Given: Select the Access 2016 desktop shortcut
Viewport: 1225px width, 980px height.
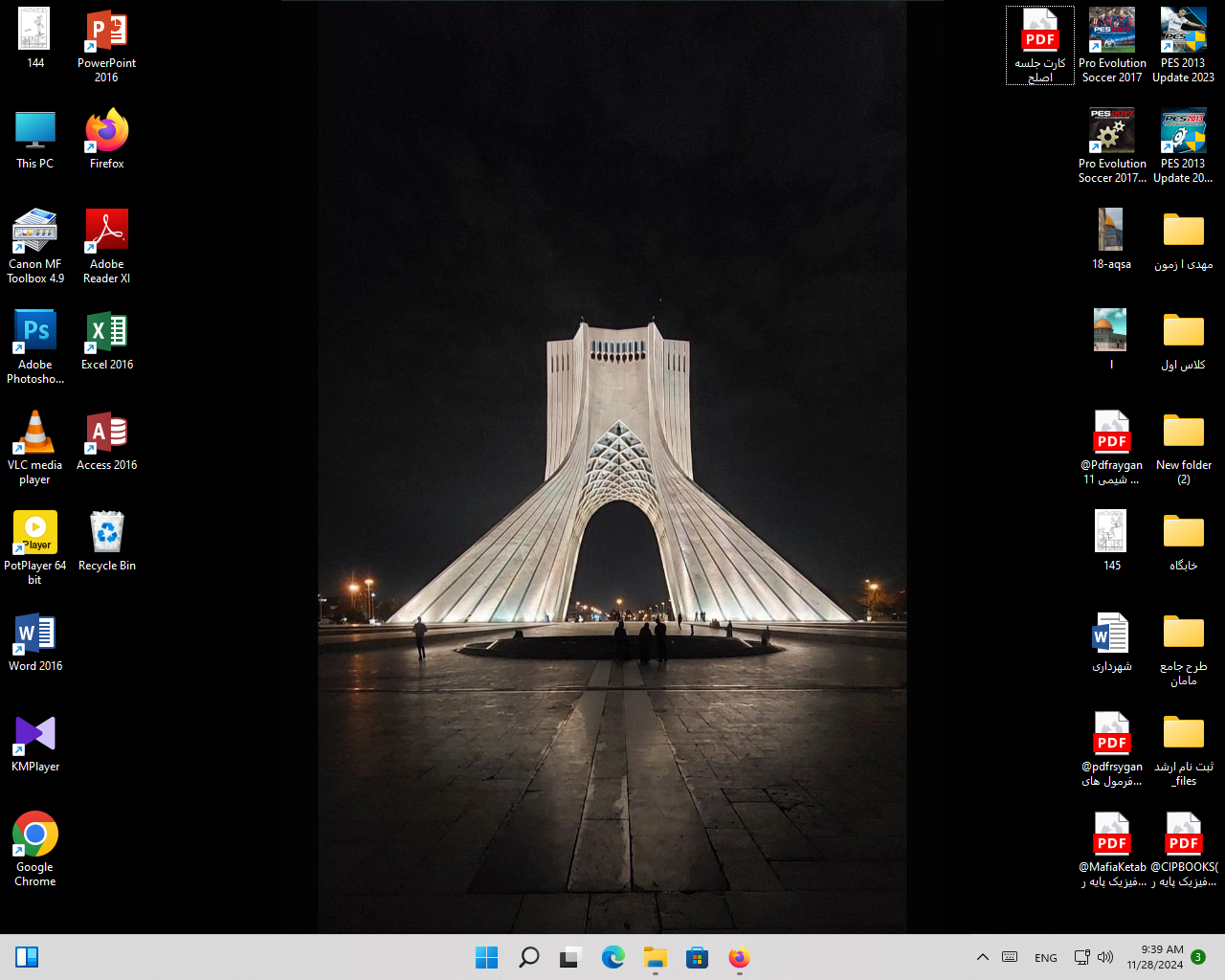Looking at the screenshot, I should [106, 440].
